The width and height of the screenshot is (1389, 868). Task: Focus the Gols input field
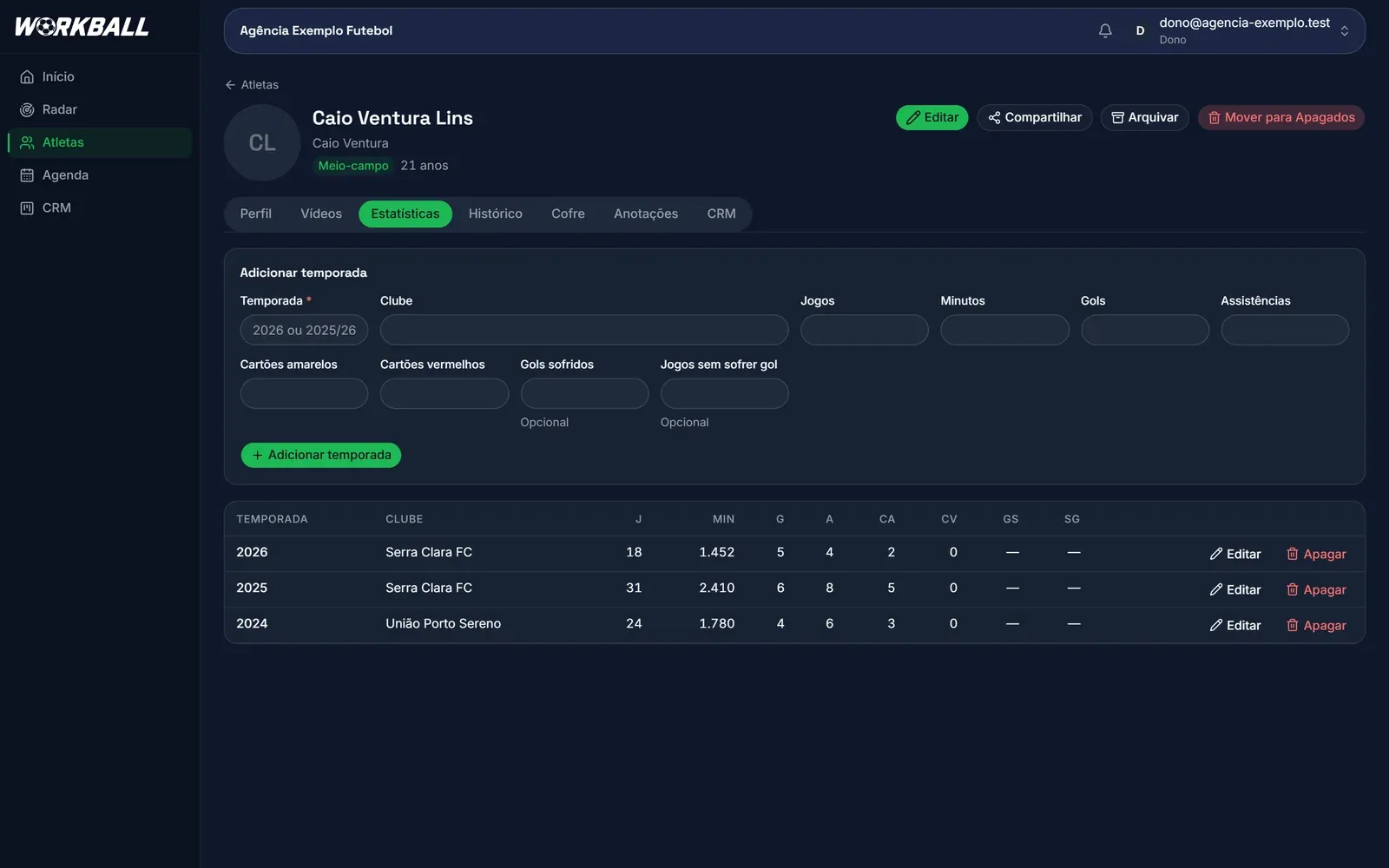pos(1145,330)
